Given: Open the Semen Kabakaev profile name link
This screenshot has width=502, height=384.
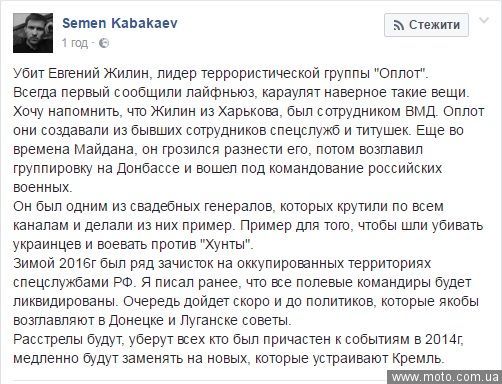Looking at the screenshot, I should point(120,23).
